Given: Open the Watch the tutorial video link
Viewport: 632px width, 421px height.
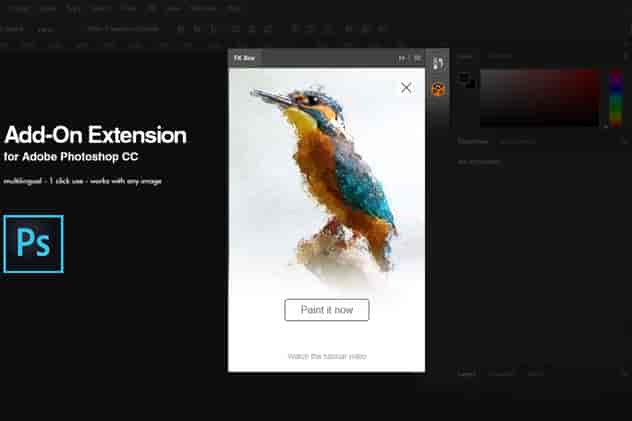Looking at the screenshot, I should (x=327, y=356).
